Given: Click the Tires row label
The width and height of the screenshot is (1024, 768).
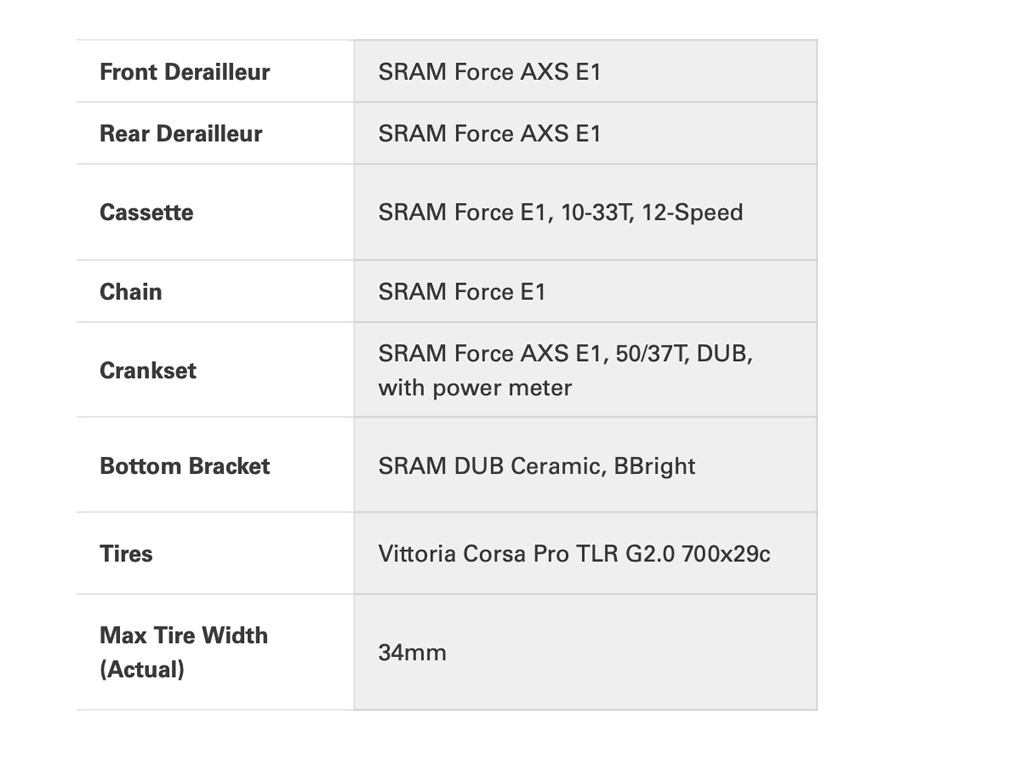Looking at the screenshot, I should 126,554.
